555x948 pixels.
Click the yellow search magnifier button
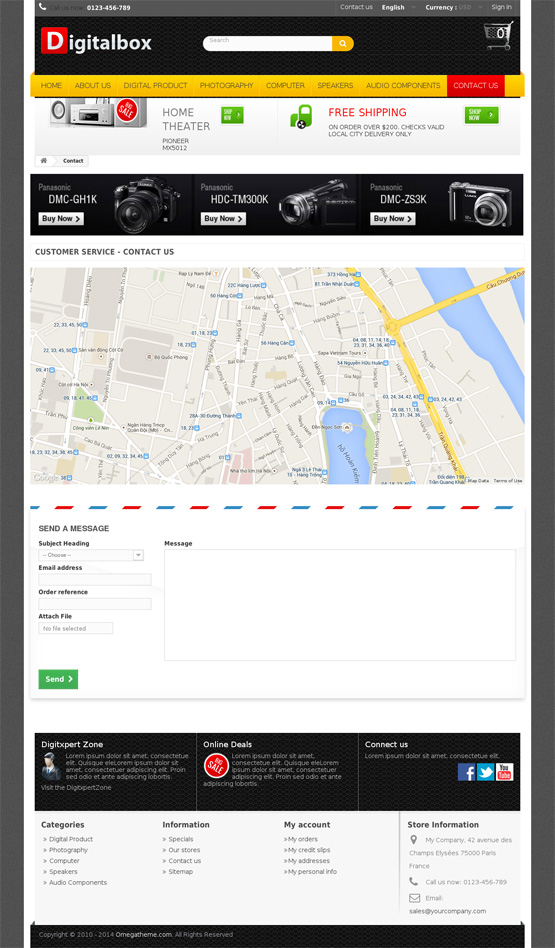343,44
